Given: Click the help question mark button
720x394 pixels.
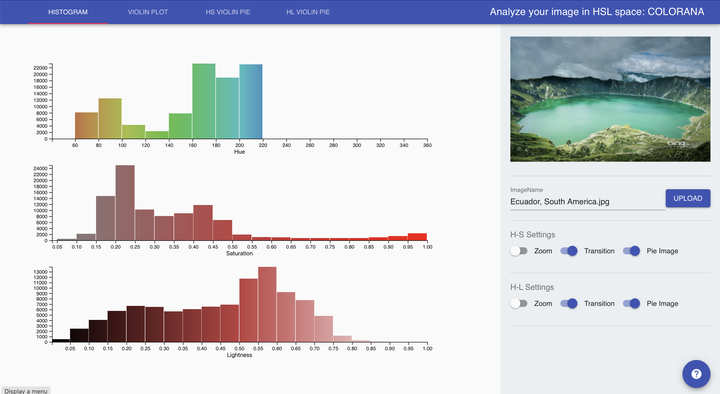Looking at the screenshot, I should click(696, 374).
